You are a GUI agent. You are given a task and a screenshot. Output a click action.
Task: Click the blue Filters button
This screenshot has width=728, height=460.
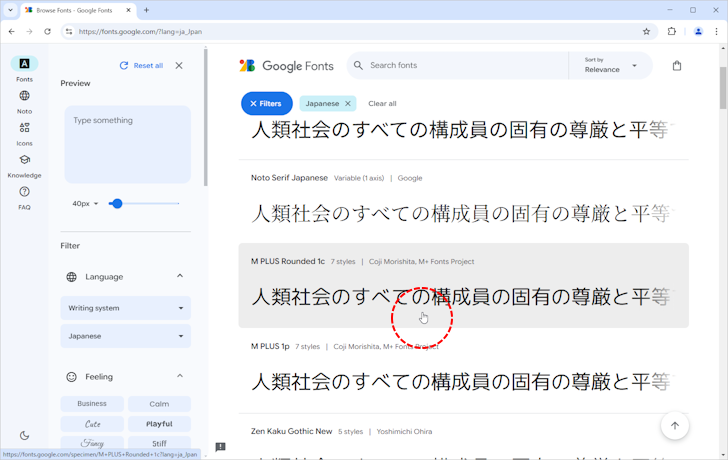(266, 104)
